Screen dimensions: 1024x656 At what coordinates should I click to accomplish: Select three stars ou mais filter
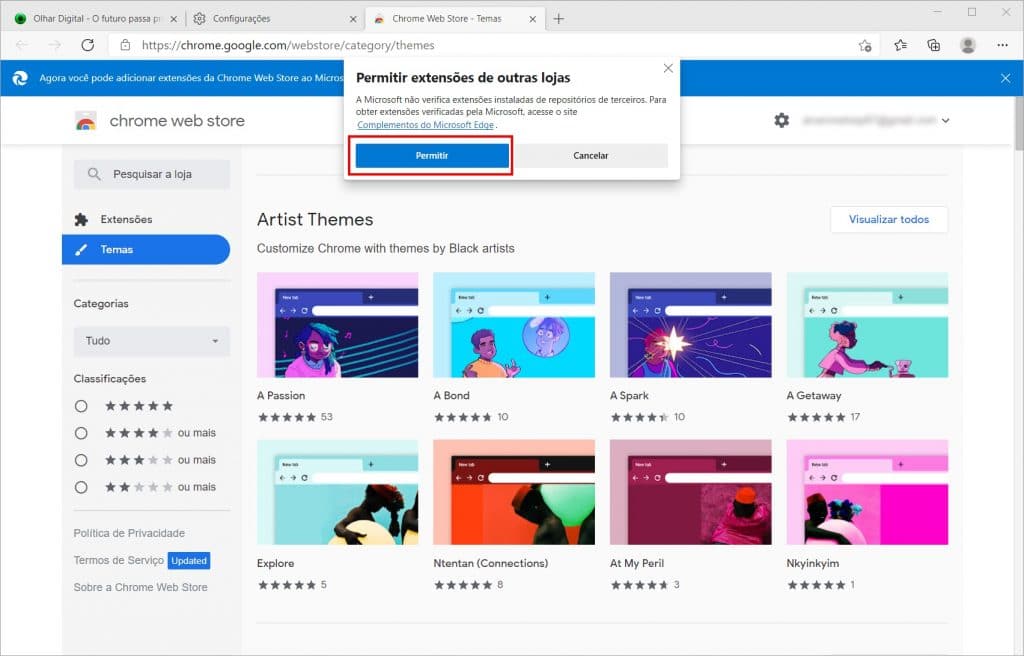point(81,460)
